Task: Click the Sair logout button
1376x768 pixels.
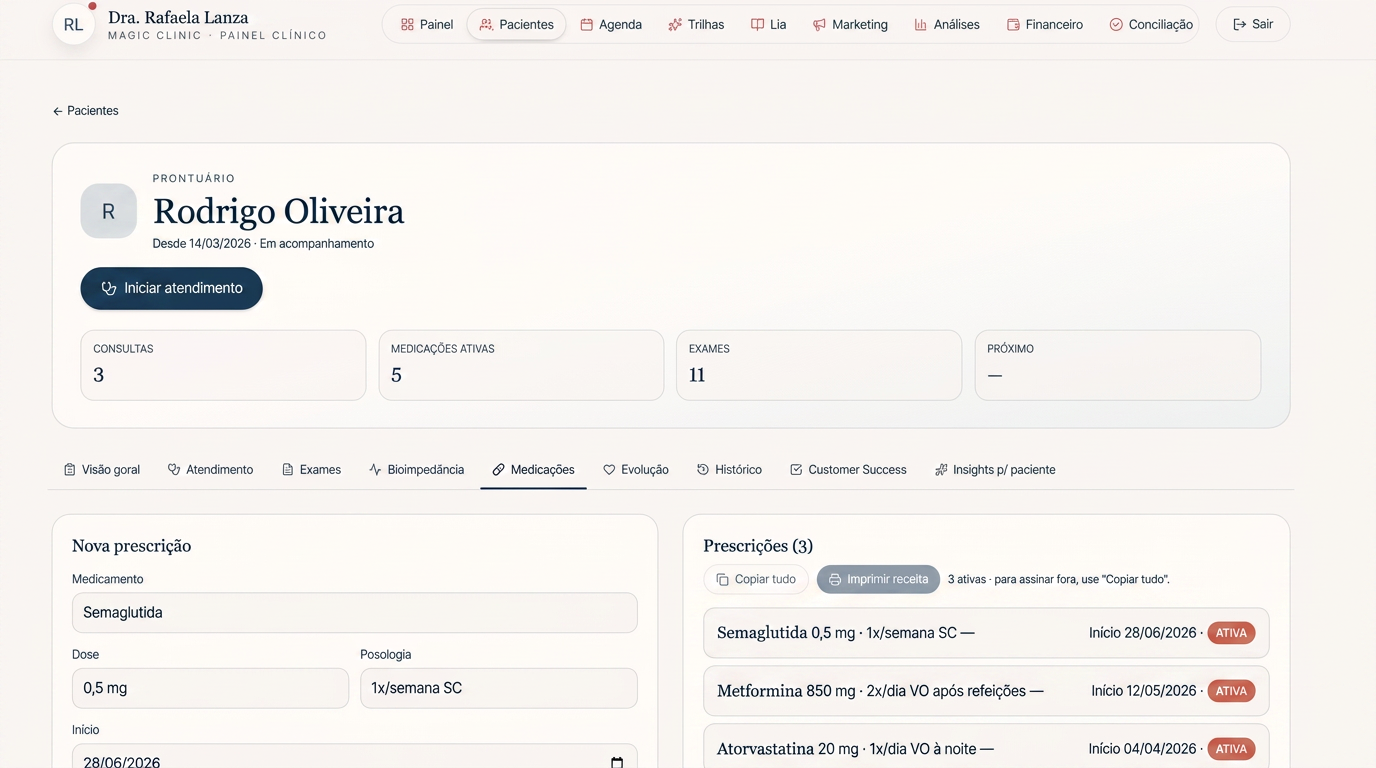Action: click(1253, 24)
